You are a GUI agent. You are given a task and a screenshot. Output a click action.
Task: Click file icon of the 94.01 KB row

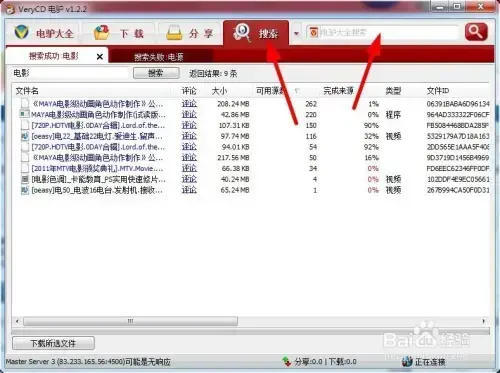[x=25, y=147]
